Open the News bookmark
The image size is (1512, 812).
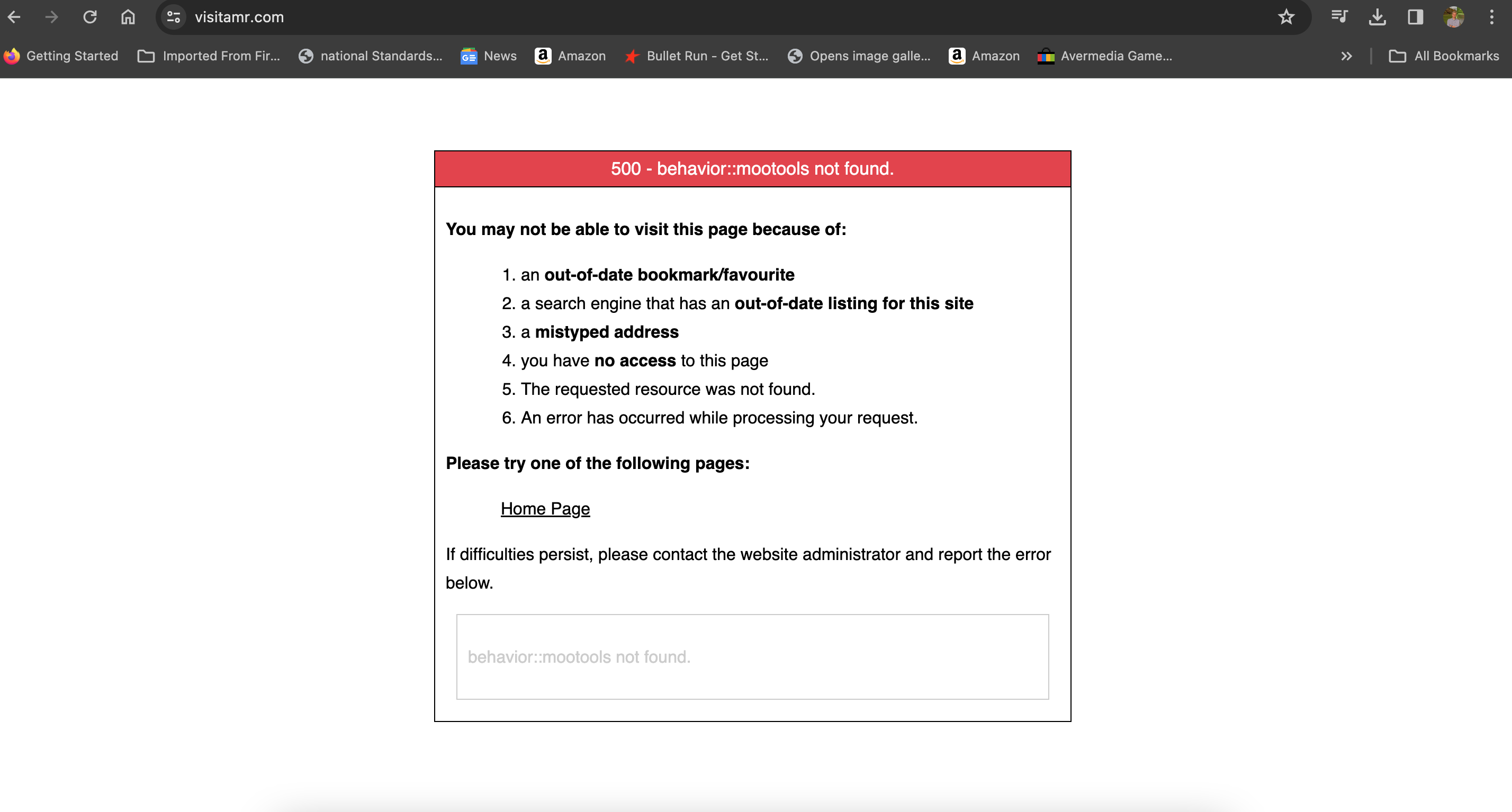pos(488,56)
